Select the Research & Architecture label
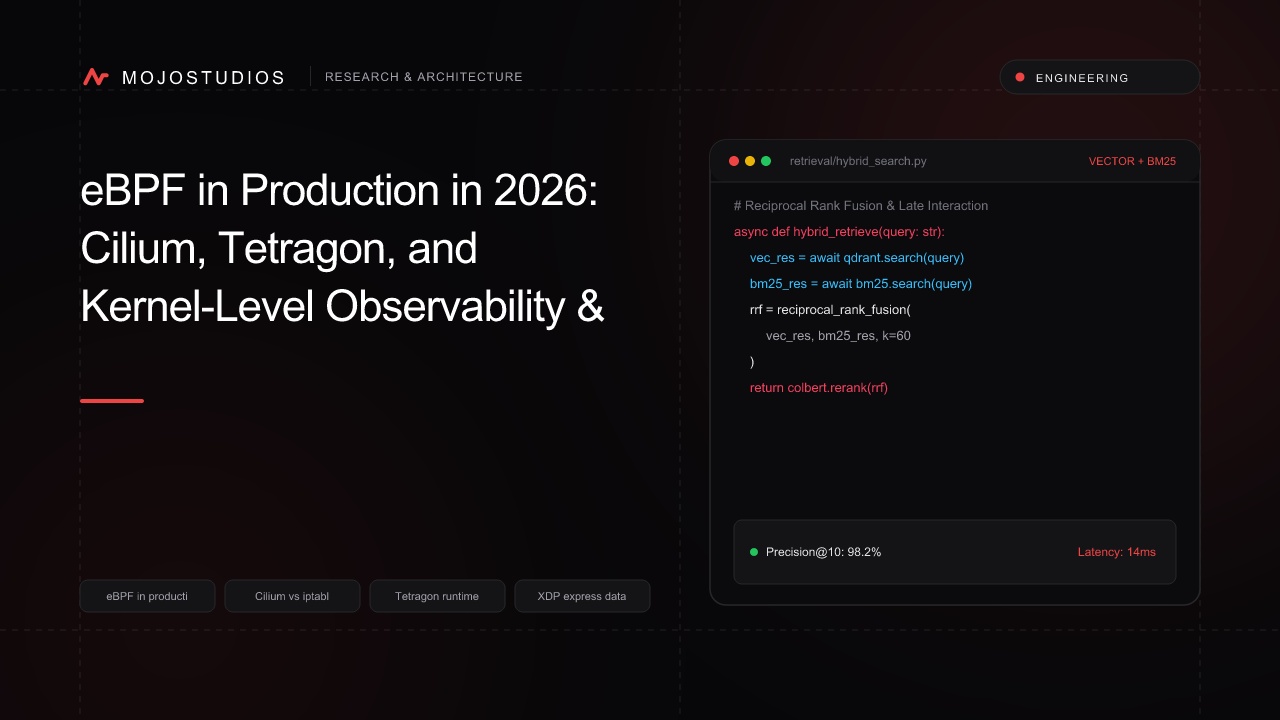Image resolution: width=1280 pixels, height=720 pixels. point(424,77)
